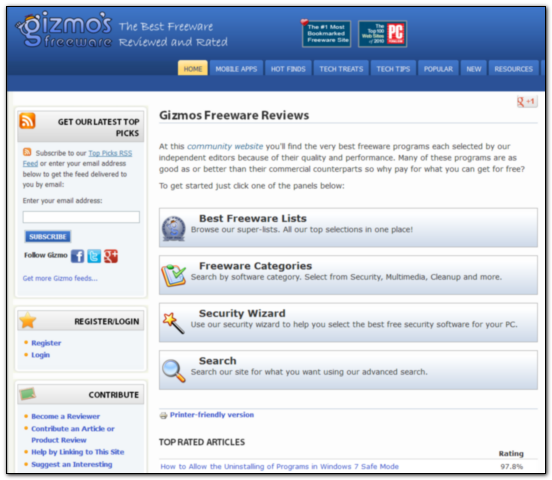Click the Google +1 button
The height and width of the screenshot is (480, 552).
pyautogui.click(x=527, y=101)
